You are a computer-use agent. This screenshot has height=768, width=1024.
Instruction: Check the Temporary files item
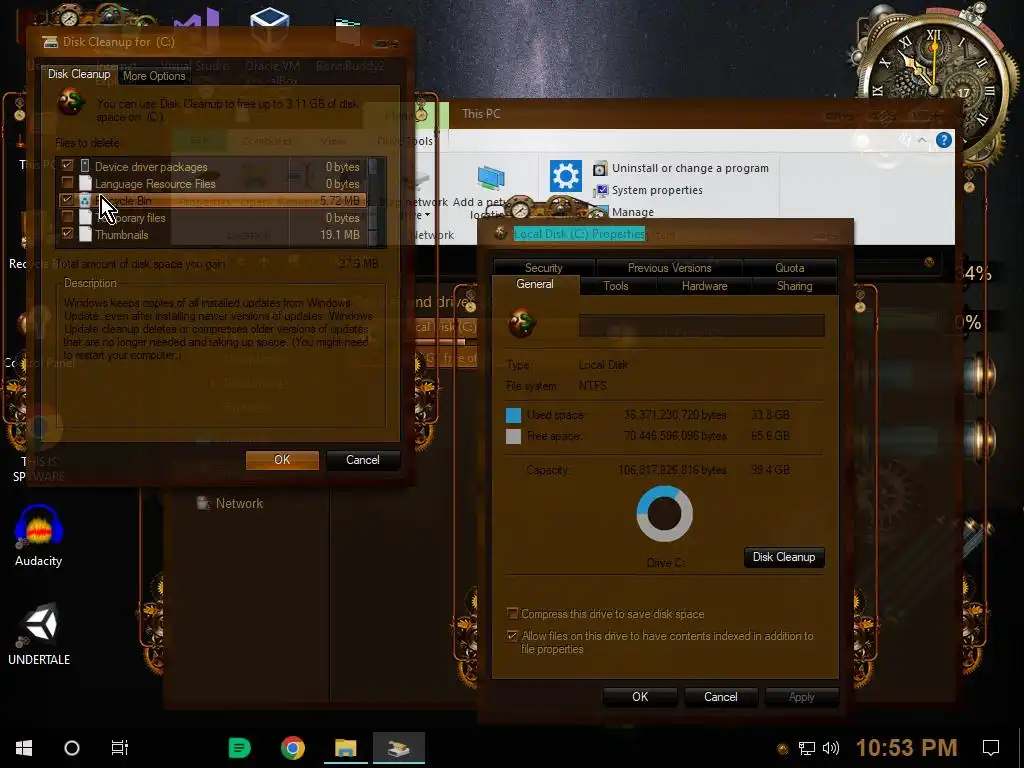(x=67, y=217)
